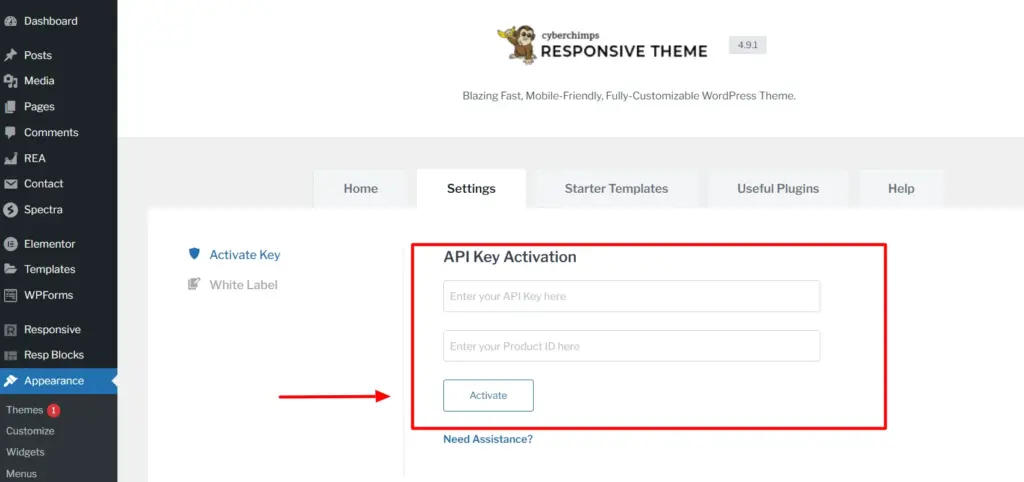This screenshot has height=482, width=1024.
Task: Click the REA chart icon
Action: (x=10, y=158)
